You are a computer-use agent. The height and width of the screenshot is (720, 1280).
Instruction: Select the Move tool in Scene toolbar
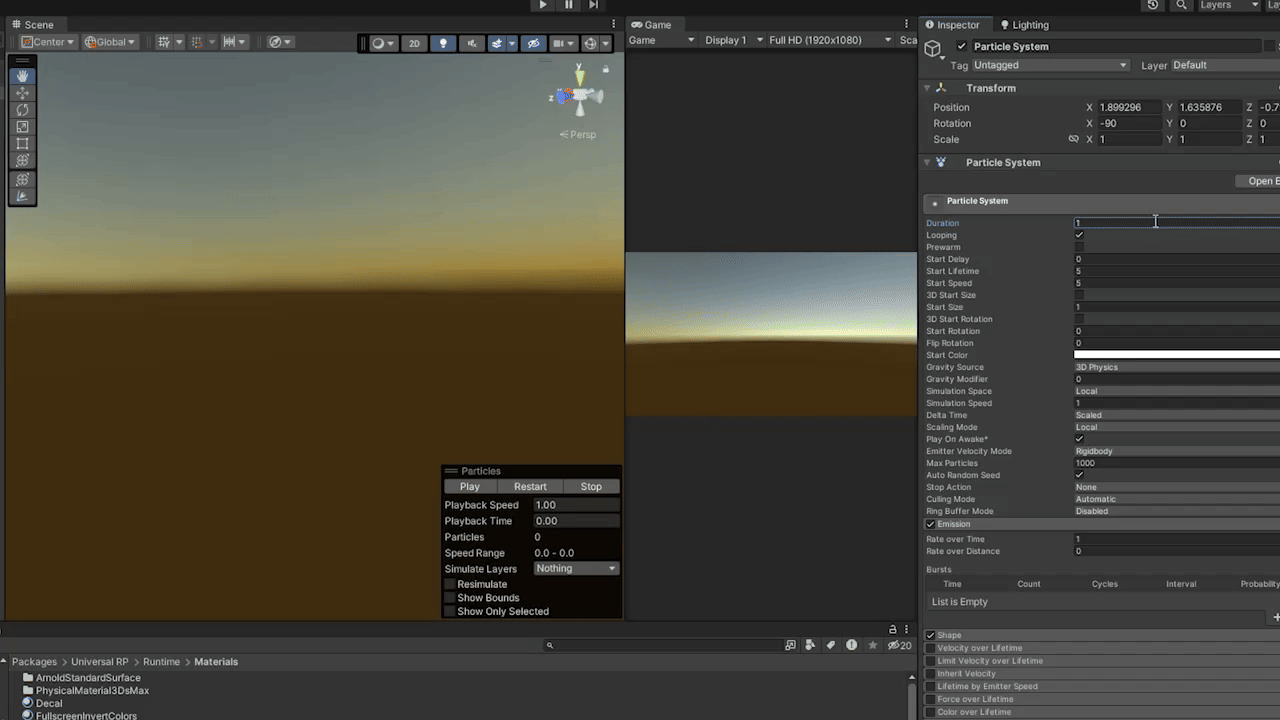(22, 93)
